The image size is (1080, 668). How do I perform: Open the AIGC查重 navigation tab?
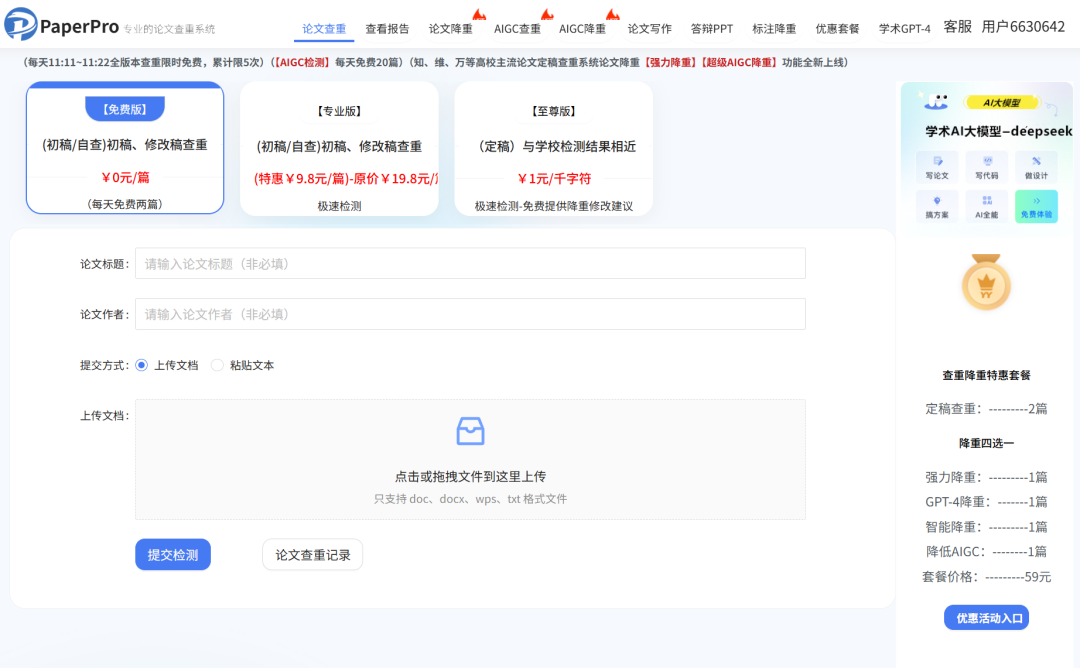tap(517, 29)
